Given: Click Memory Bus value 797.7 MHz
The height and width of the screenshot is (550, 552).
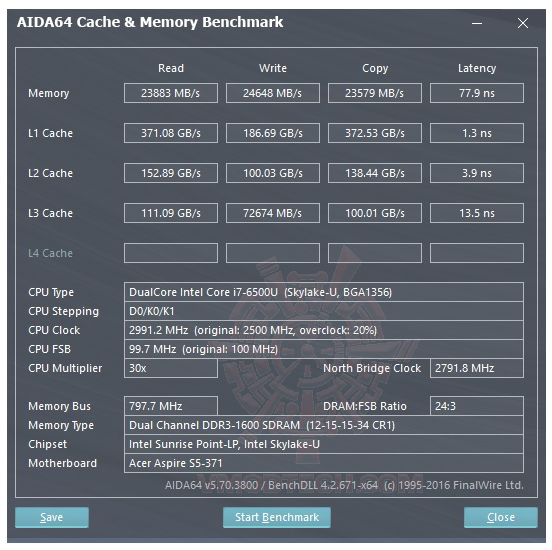Looking at the screenshot, I should tap(171, 406).
